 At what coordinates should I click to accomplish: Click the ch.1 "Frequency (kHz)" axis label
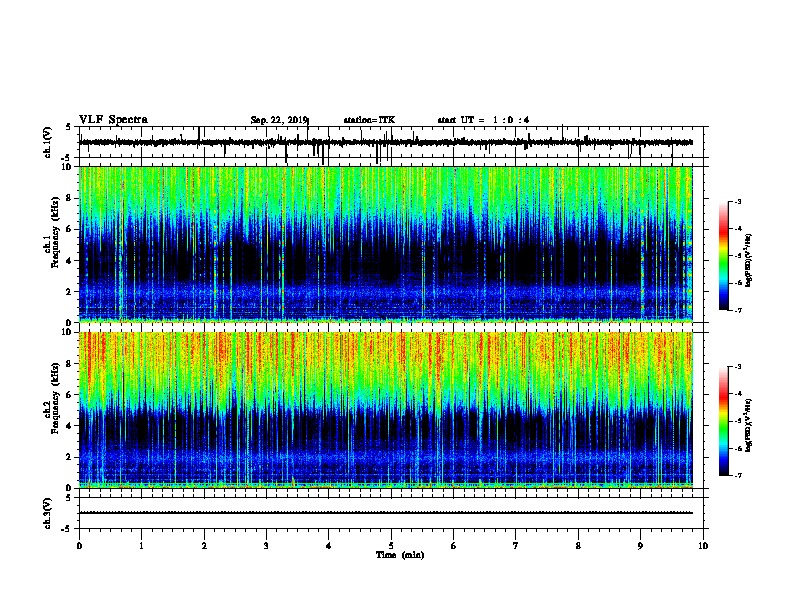pyautogui.click(x=55, y=232)
